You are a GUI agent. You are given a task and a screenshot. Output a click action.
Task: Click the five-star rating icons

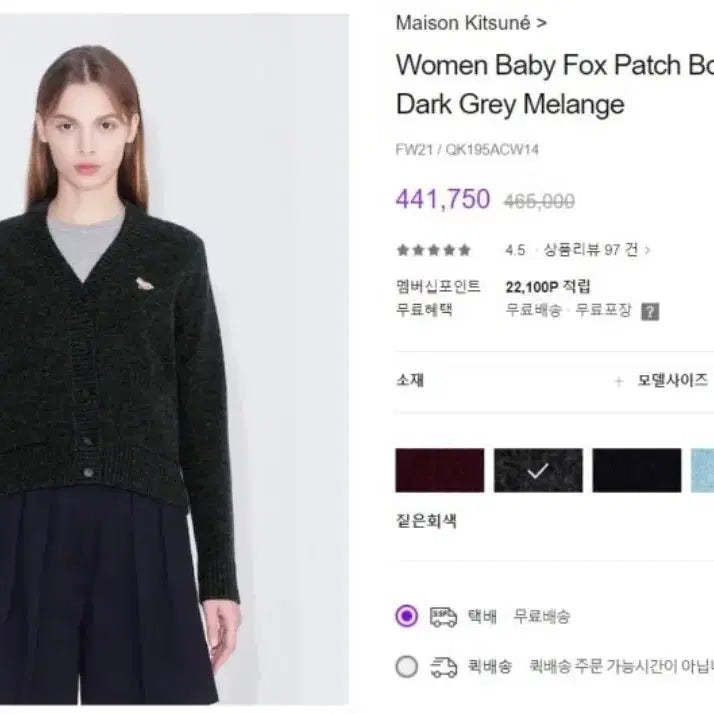coord(434,250)
